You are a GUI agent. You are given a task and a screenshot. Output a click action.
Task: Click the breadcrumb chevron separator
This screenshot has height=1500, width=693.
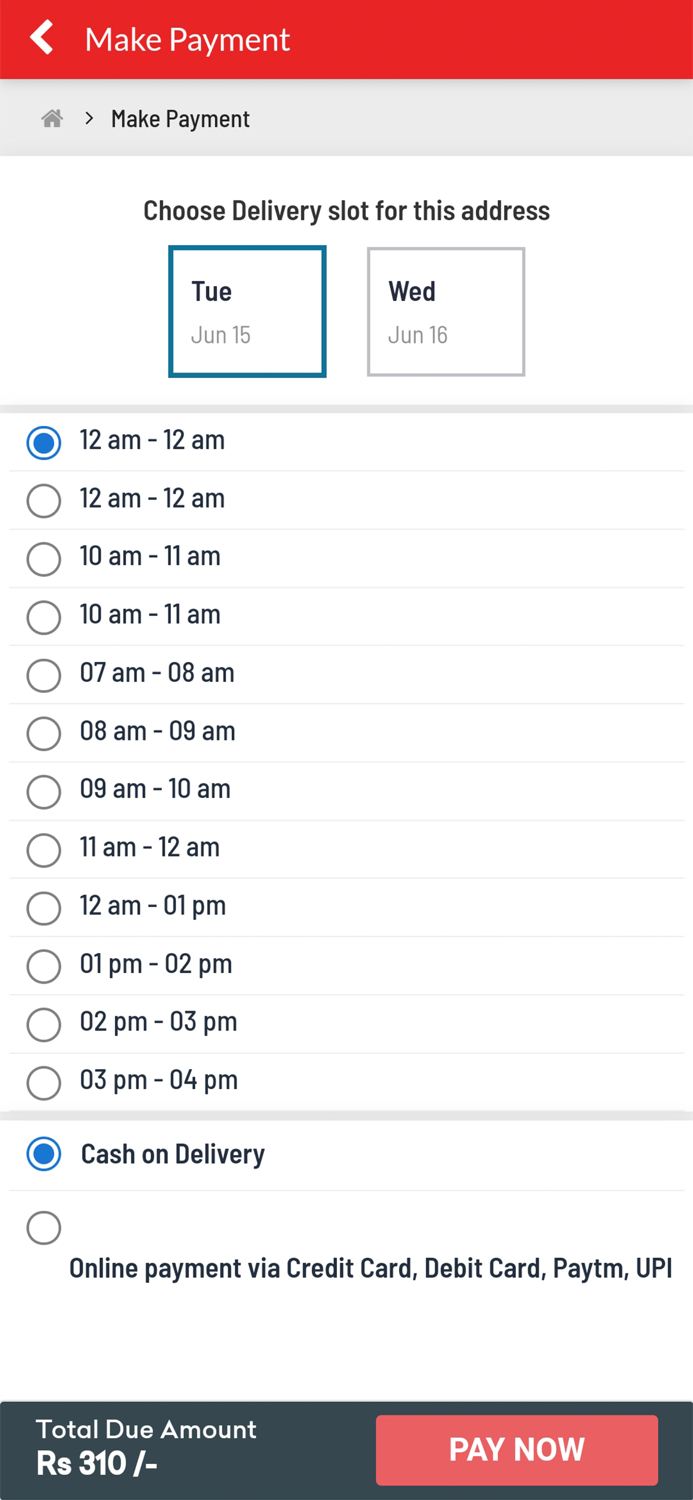[89, 119]
